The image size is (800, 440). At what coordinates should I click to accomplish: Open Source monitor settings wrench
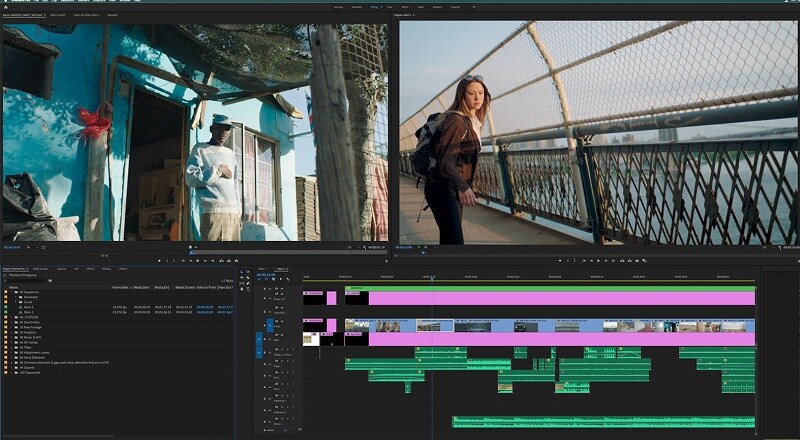click(x=364, y=247)
